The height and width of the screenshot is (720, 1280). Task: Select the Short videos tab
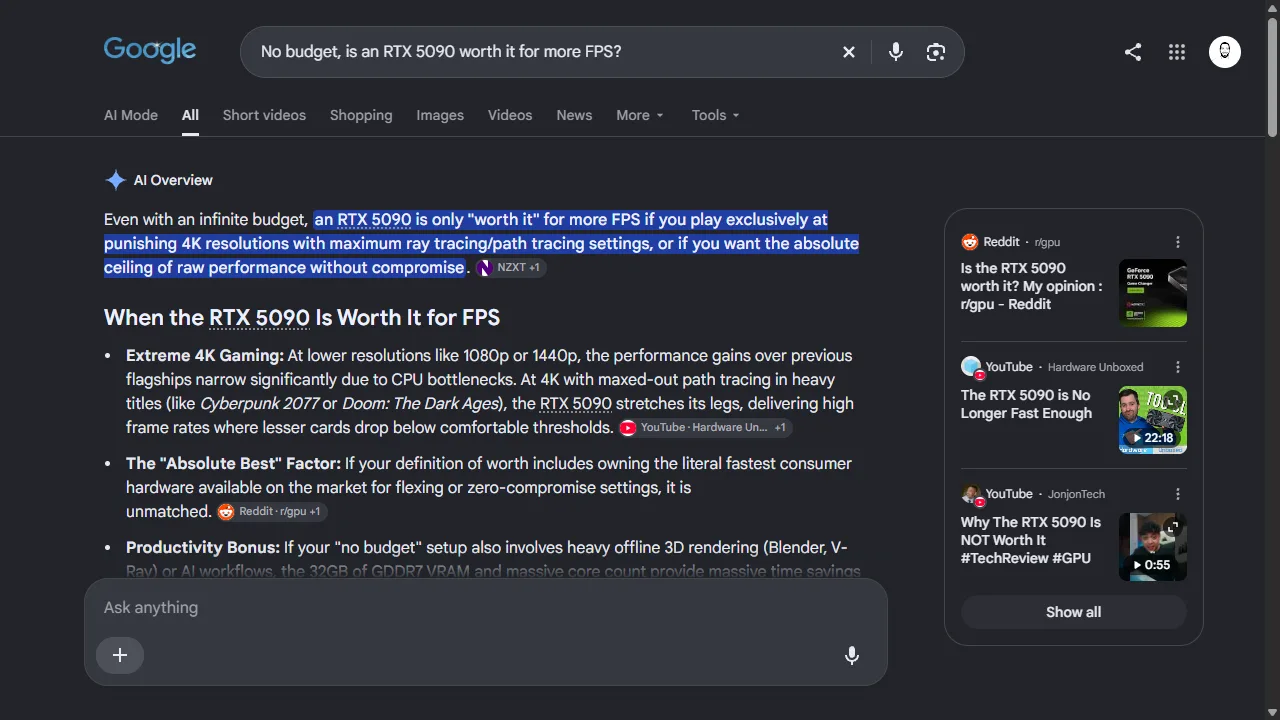pos(264,115)
